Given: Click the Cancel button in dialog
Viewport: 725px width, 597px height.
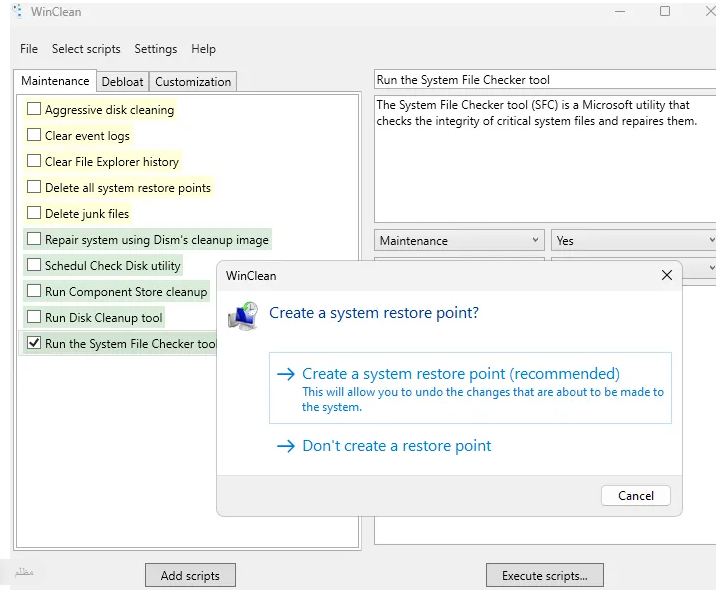Looking at the screenshot, I should pyautogui.click(x=636, y=496).
